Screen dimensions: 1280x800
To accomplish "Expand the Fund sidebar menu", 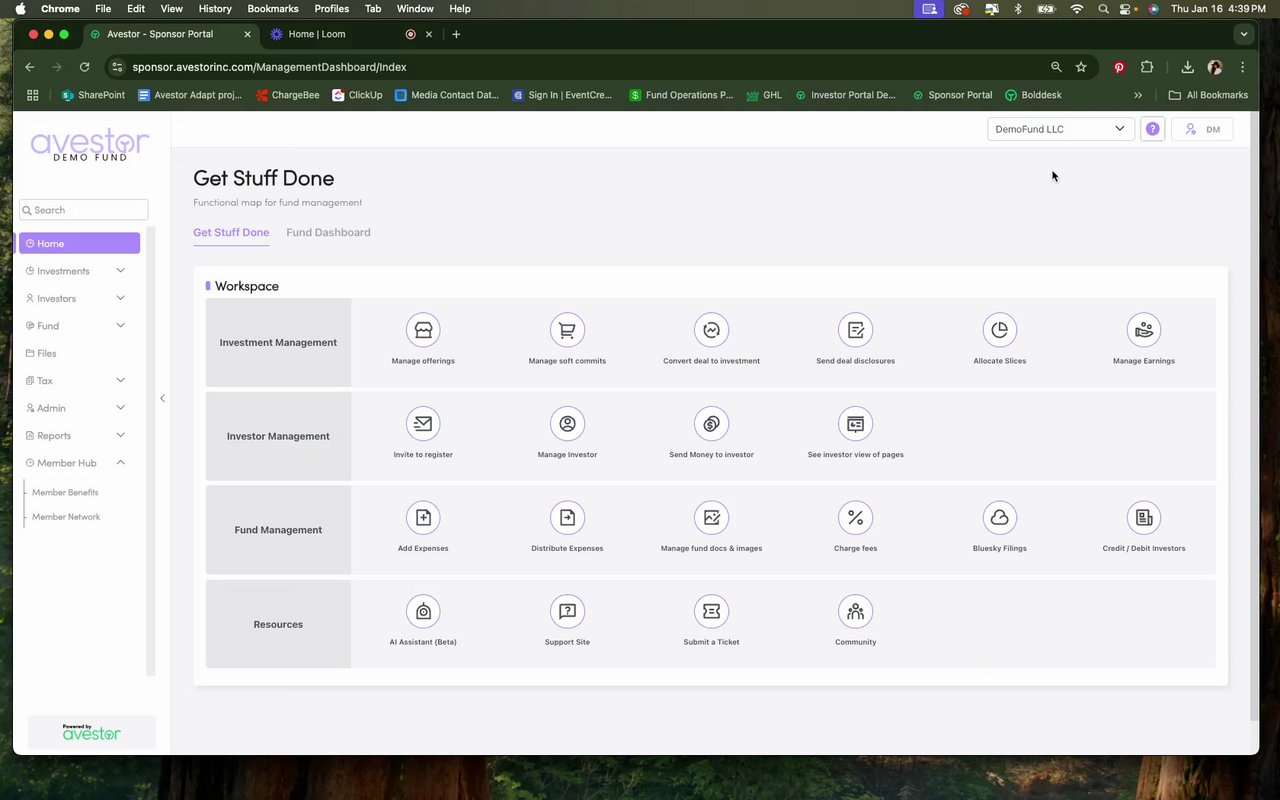I will tap(79, 326).
